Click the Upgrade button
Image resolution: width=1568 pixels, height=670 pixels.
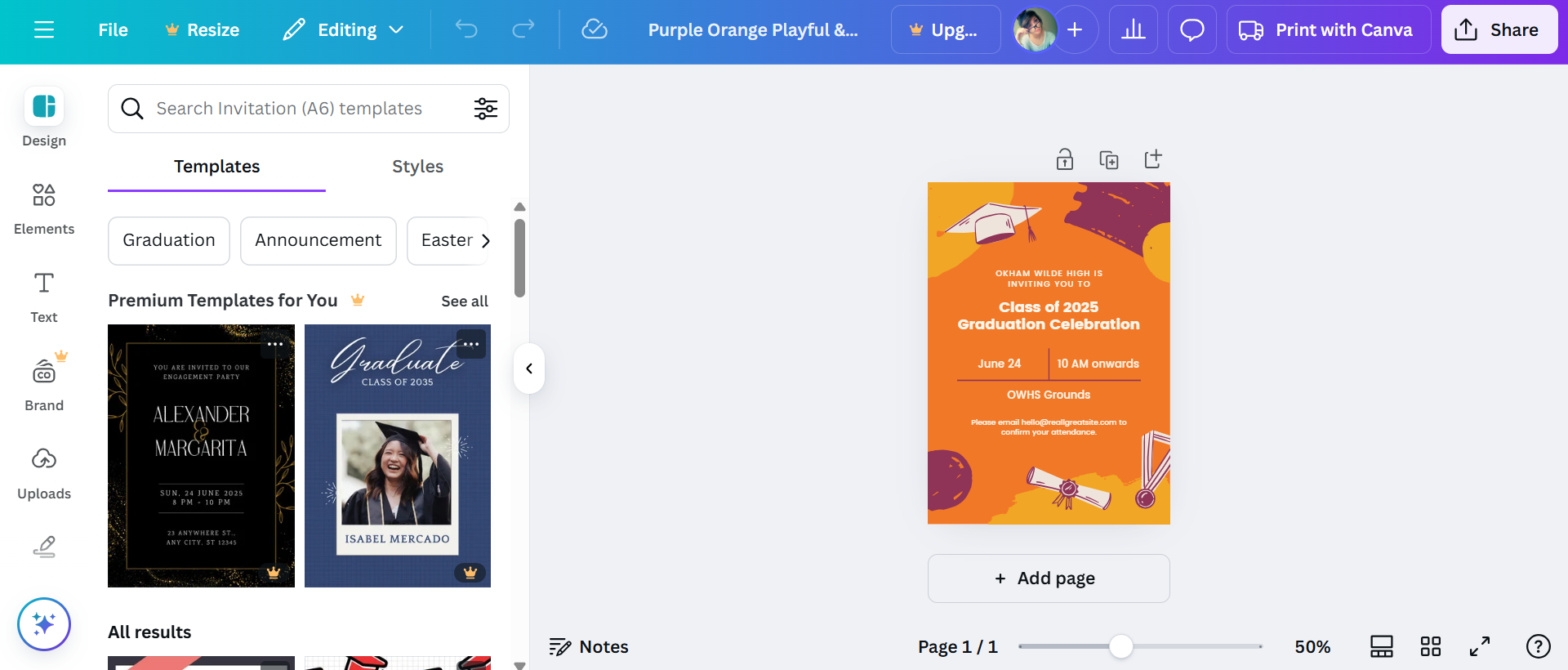coord(946,30)
